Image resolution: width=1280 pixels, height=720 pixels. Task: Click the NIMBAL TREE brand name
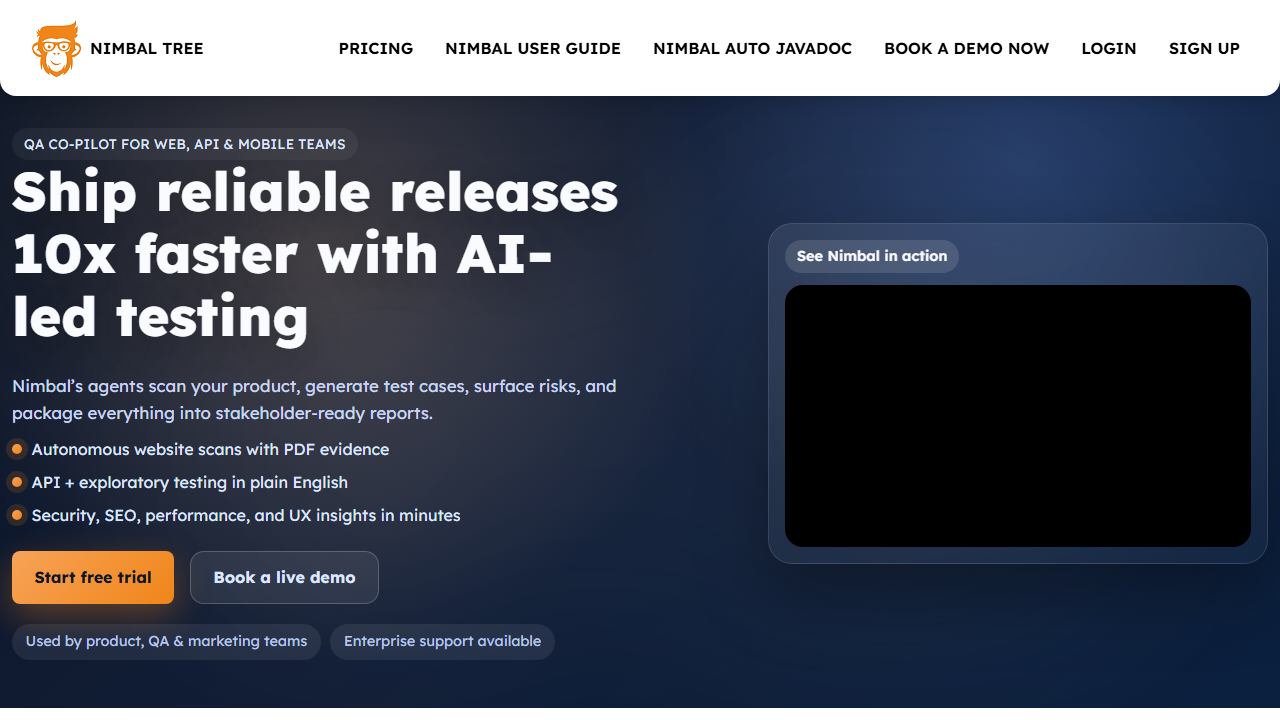coord(146,48)
